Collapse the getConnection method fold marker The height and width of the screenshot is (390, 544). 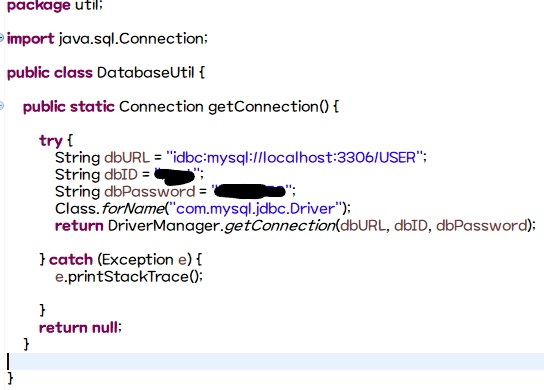pyautogui.click(x=1, y=105)
